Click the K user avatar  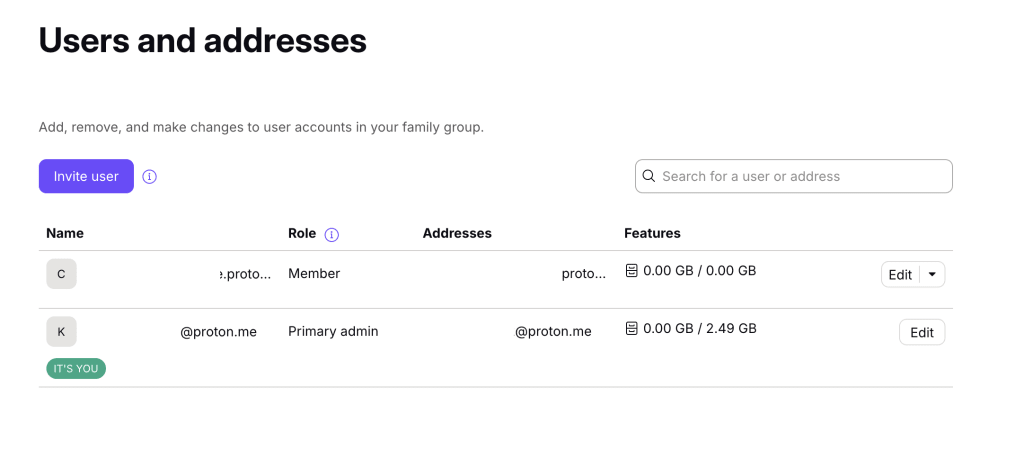(x=61, y=332)
